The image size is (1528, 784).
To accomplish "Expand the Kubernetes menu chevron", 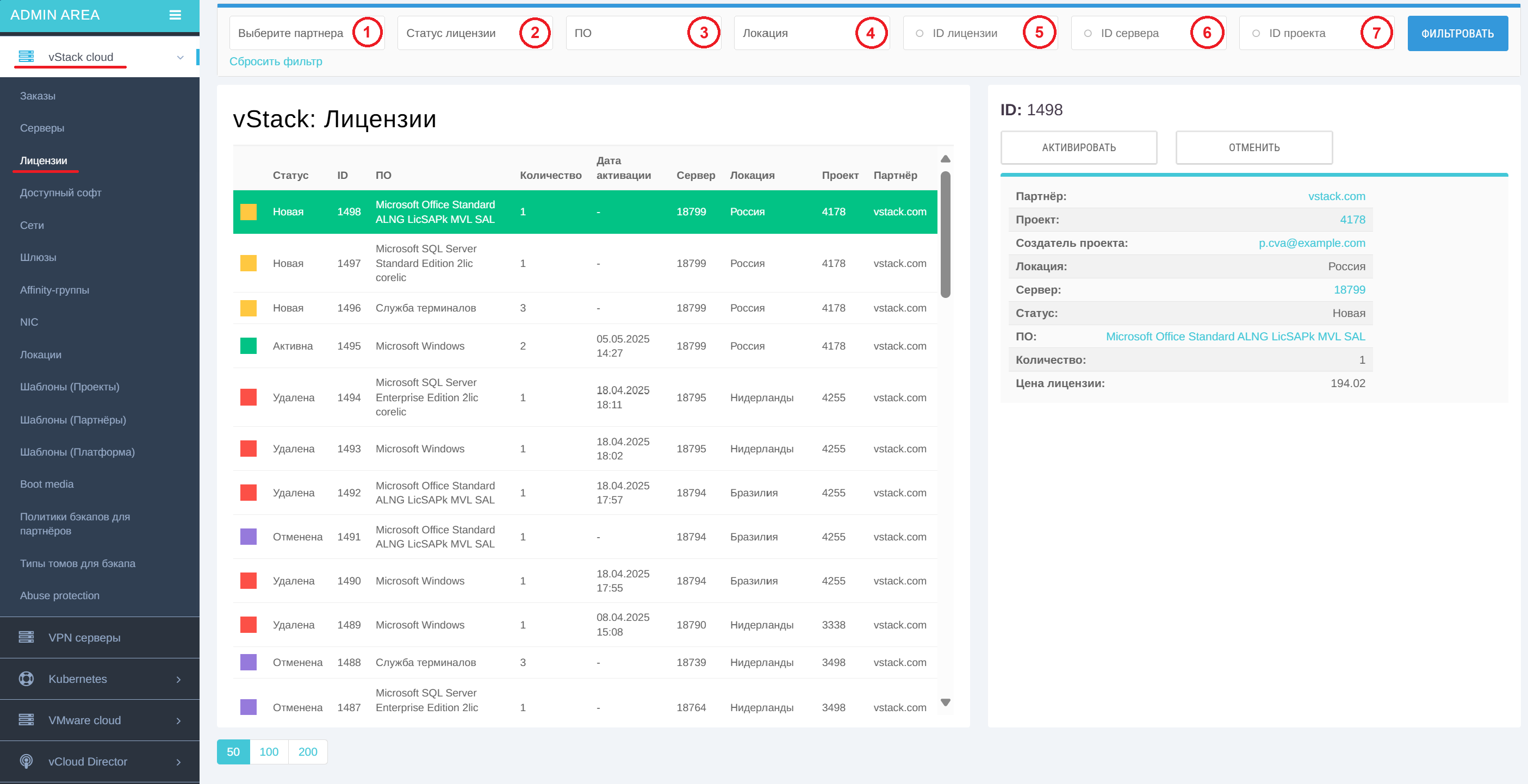I will point(178,679).
